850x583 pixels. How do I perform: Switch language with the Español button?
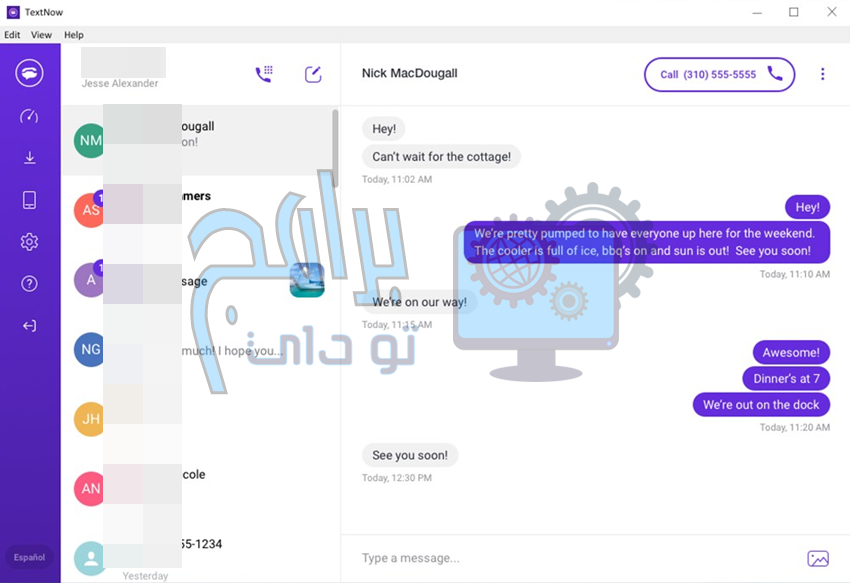point(29,557)
